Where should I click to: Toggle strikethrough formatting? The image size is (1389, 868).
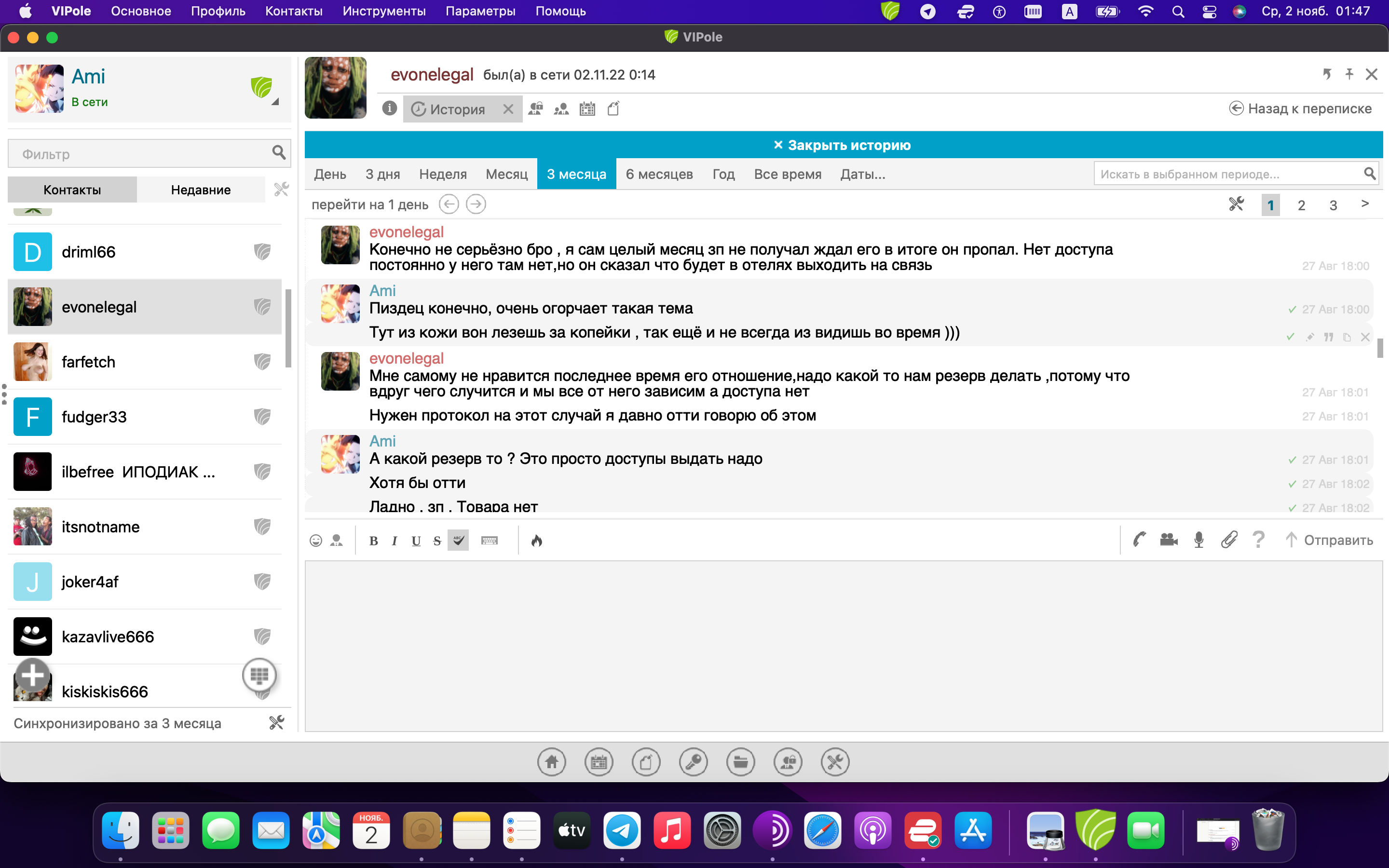point(437,541)
